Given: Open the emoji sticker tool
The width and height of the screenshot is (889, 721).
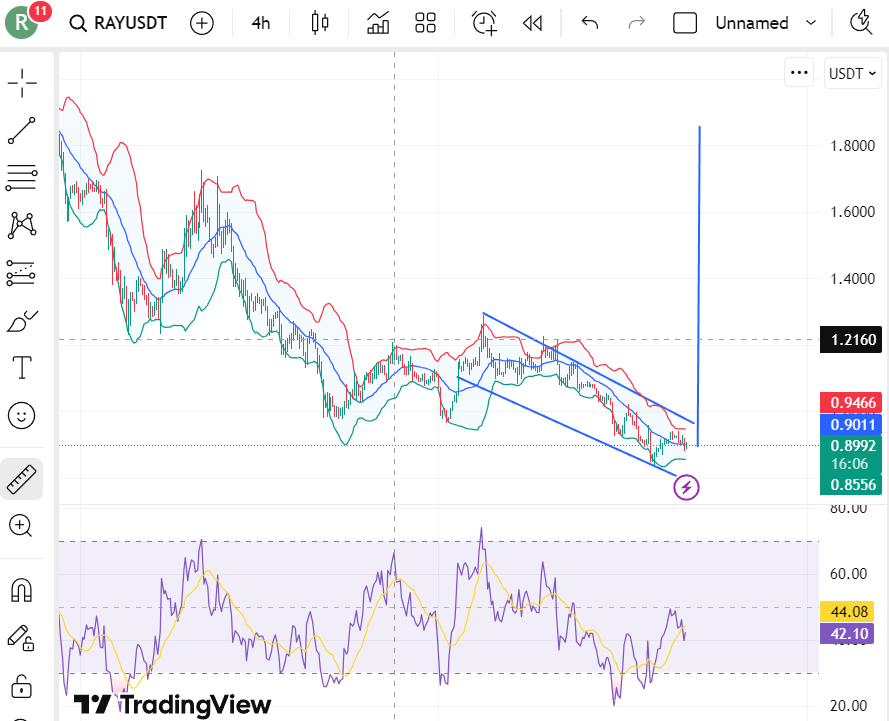Looking at the screenshot, I should 22,415.
